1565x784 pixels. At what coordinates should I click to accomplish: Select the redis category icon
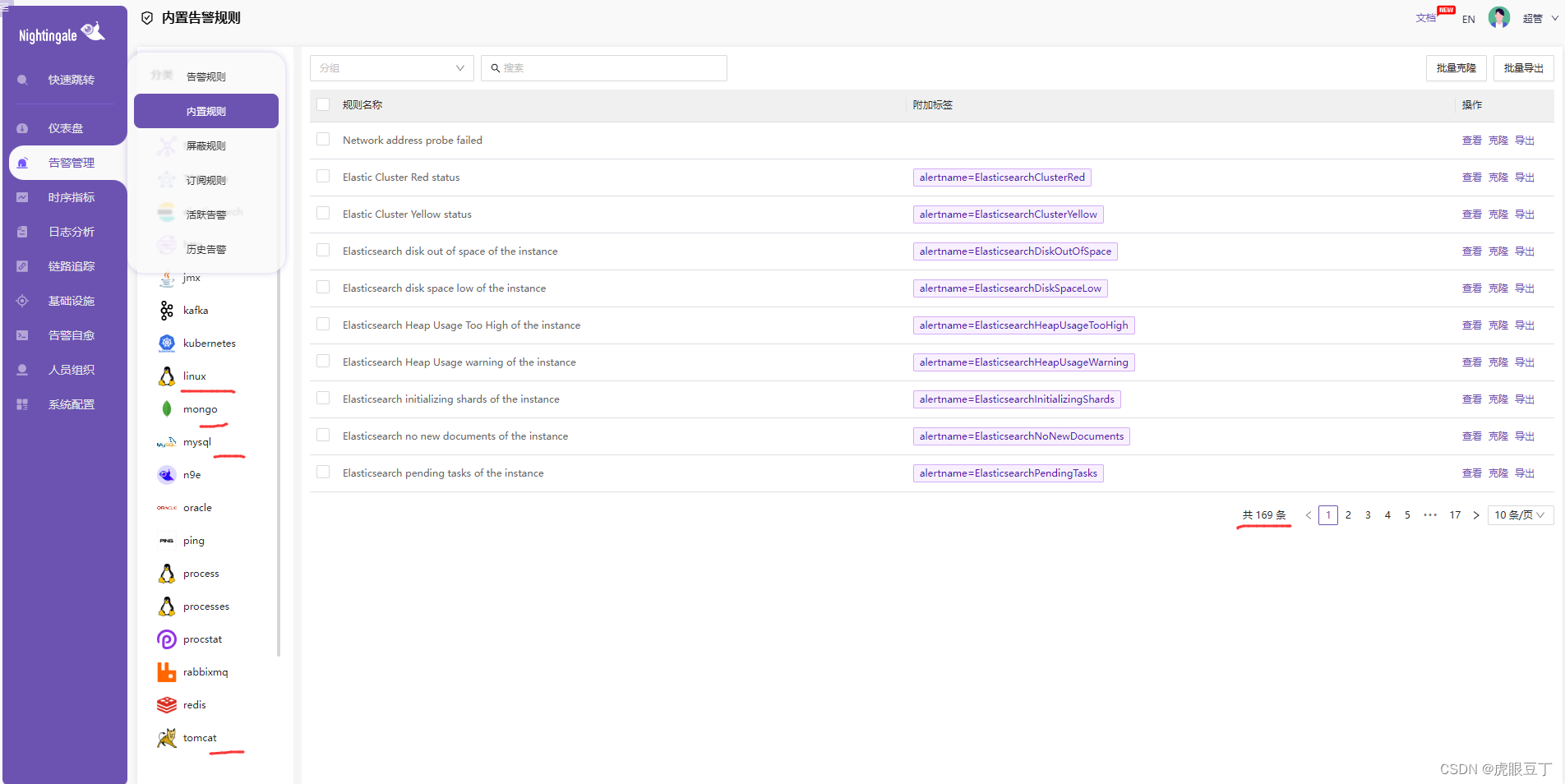(167, 705)
